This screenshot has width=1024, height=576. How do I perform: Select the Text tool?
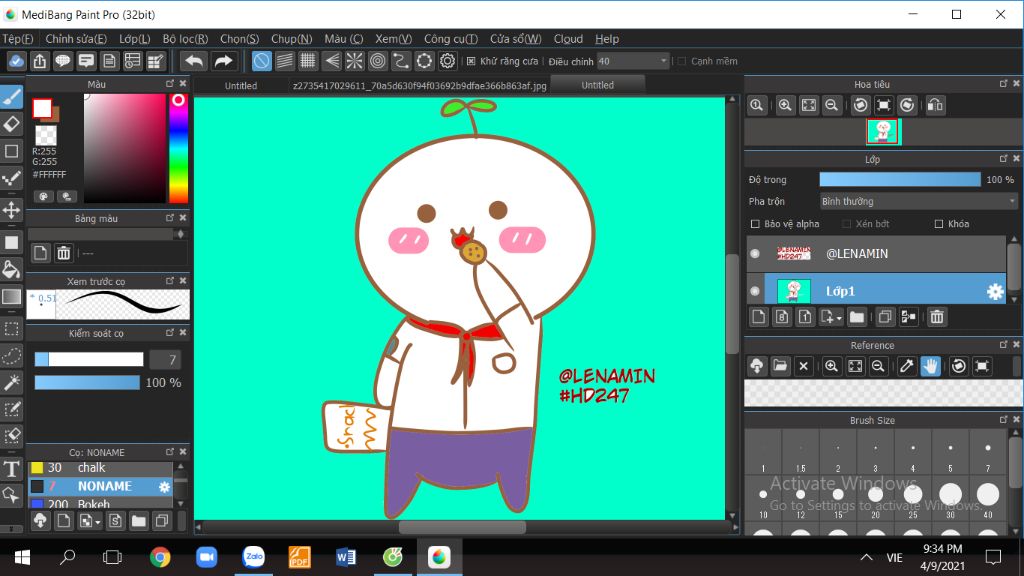(12, 468)
